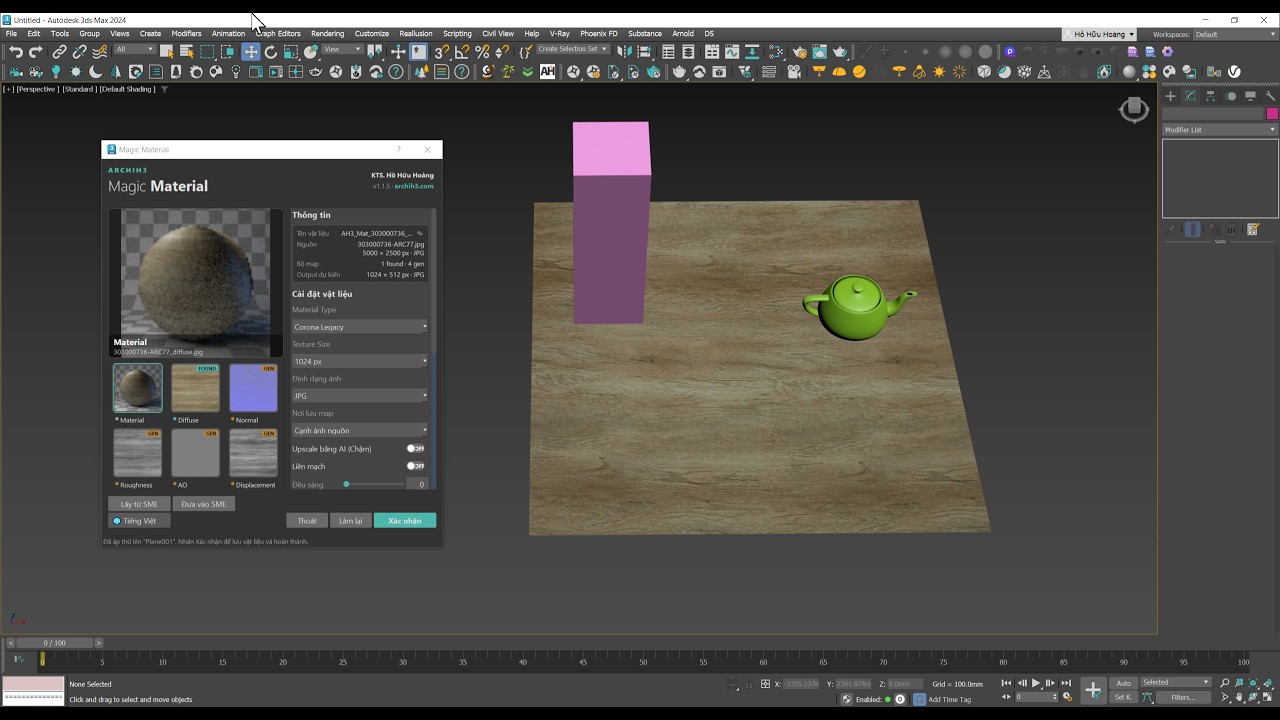This screenshot has width=1280, height=720.
Task: Open the selection filter All dropdown
Action: point(134,49)
